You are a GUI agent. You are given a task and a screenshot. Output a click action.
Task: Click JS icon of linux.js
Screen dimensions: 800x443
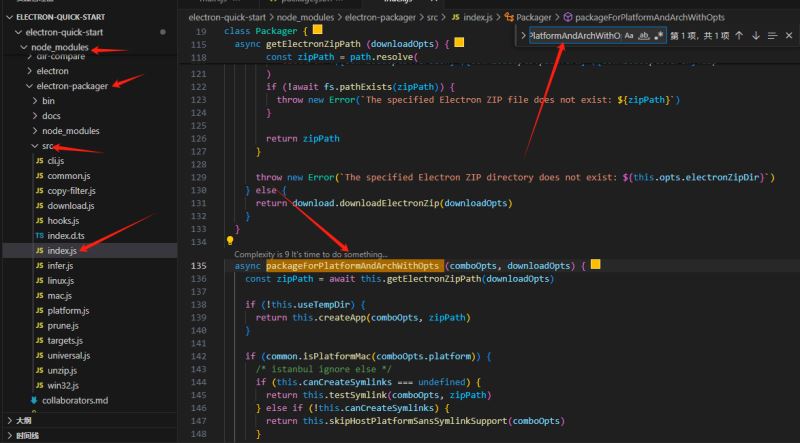(40, 281)
